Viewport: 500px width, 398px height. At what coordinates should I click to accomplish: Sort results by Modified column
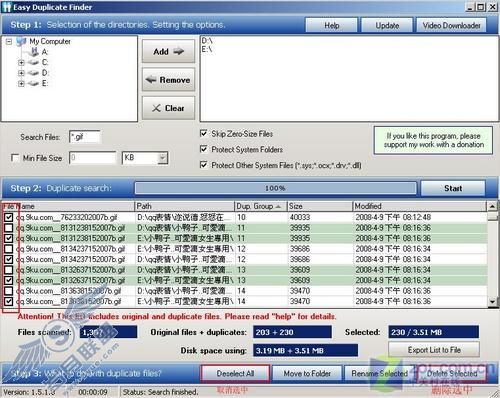419,206
